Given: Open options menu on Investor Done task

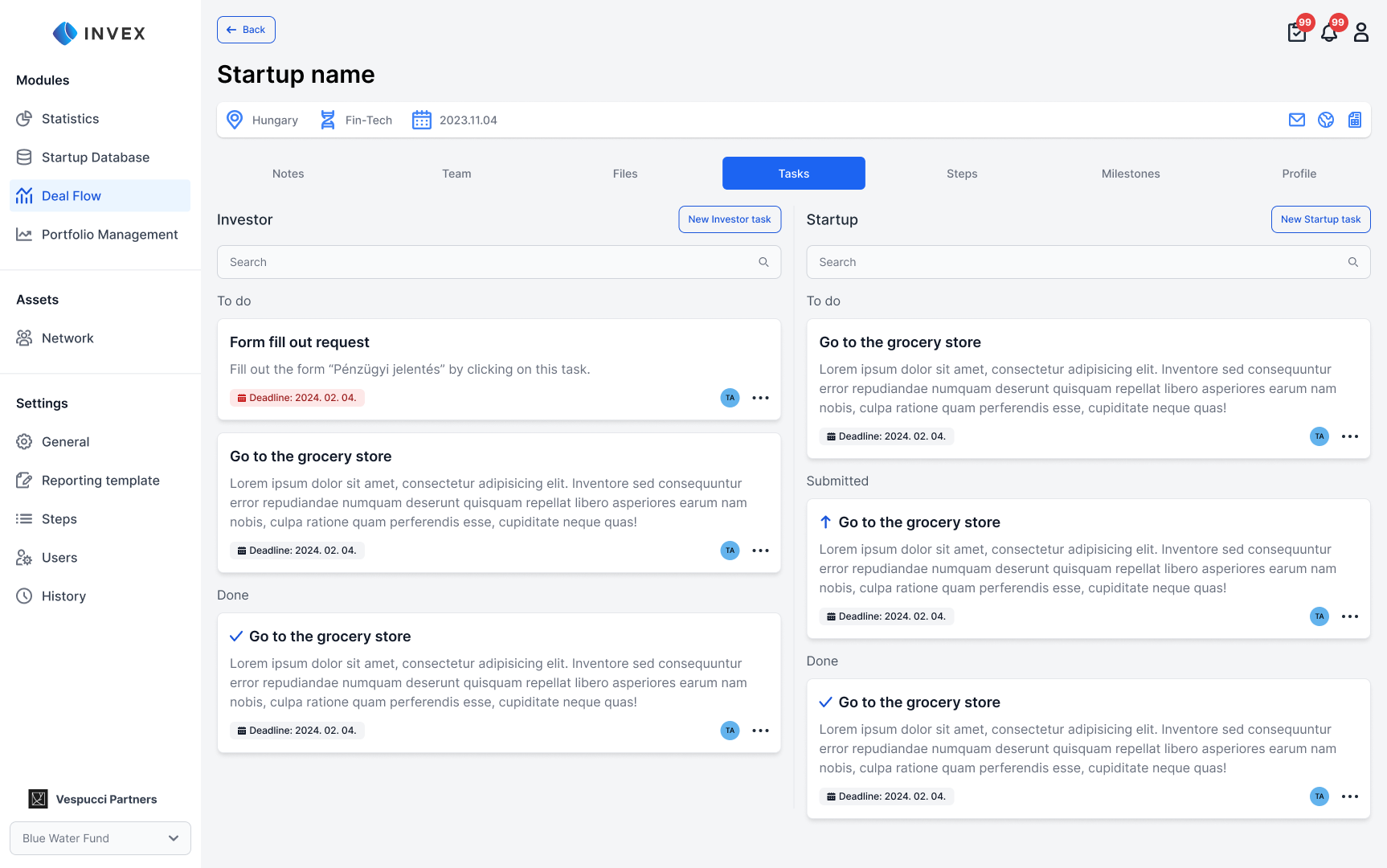Looking at the screenshot, I should (760, 731).
